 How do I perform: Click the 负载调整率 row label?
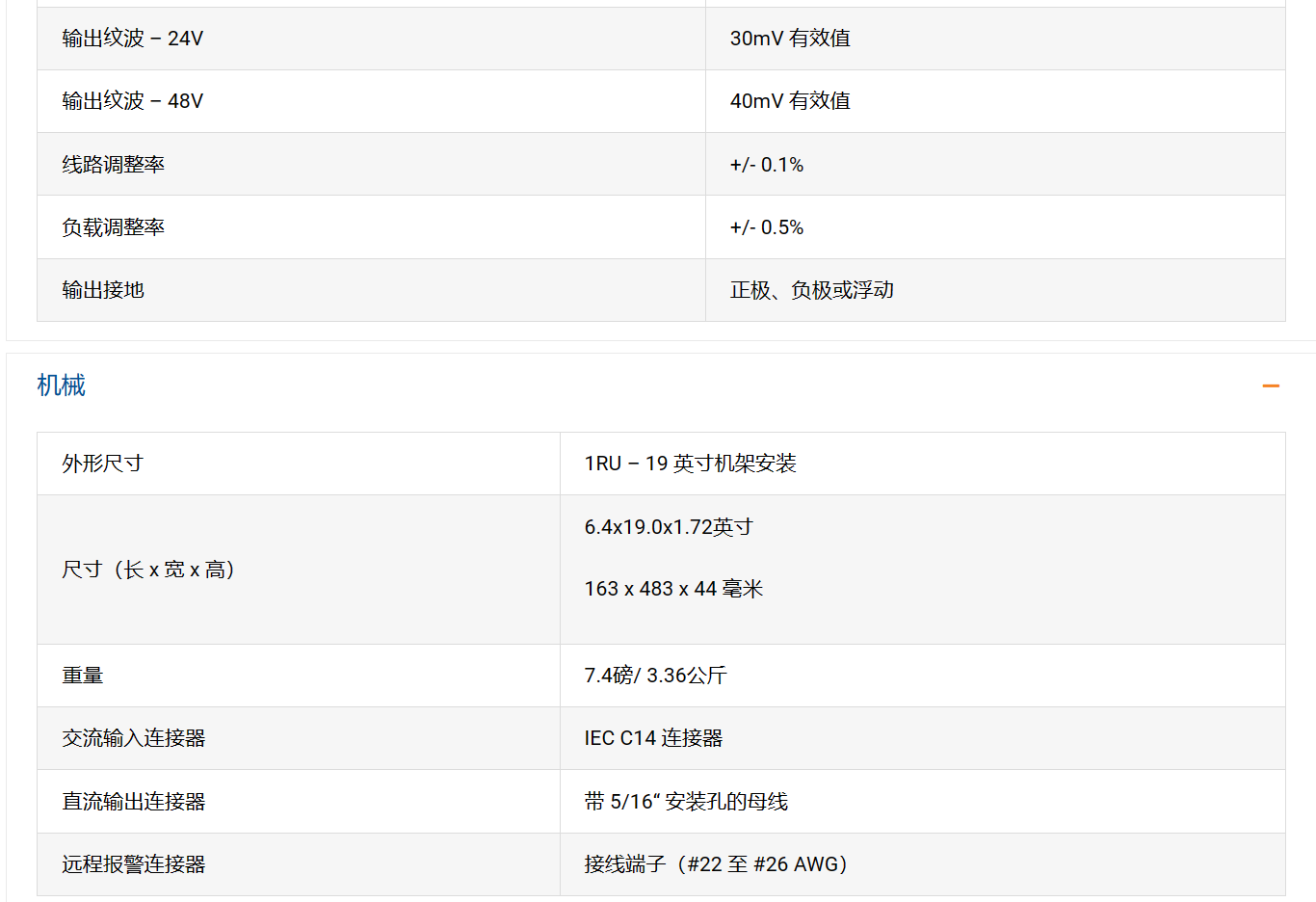pyautogui.click(x=114, y=227)
